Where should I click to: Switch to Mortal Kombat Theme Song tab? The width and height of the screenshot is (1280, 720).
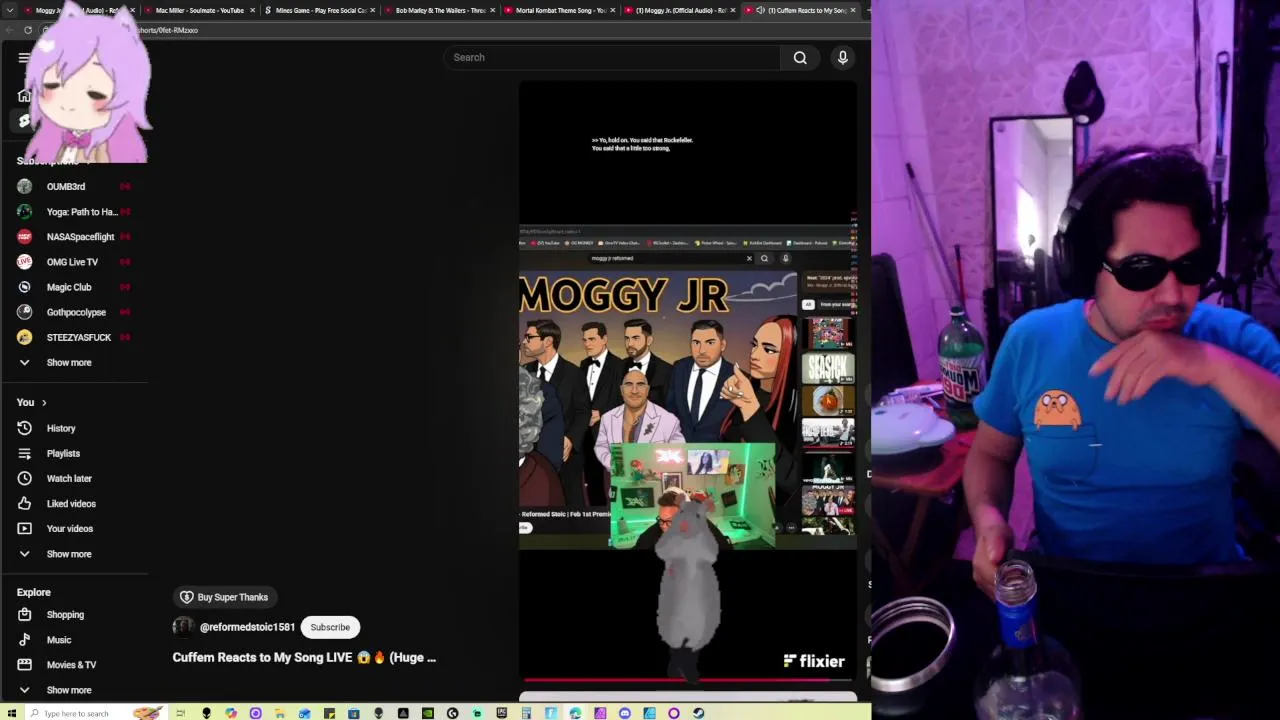coord(560,10)
